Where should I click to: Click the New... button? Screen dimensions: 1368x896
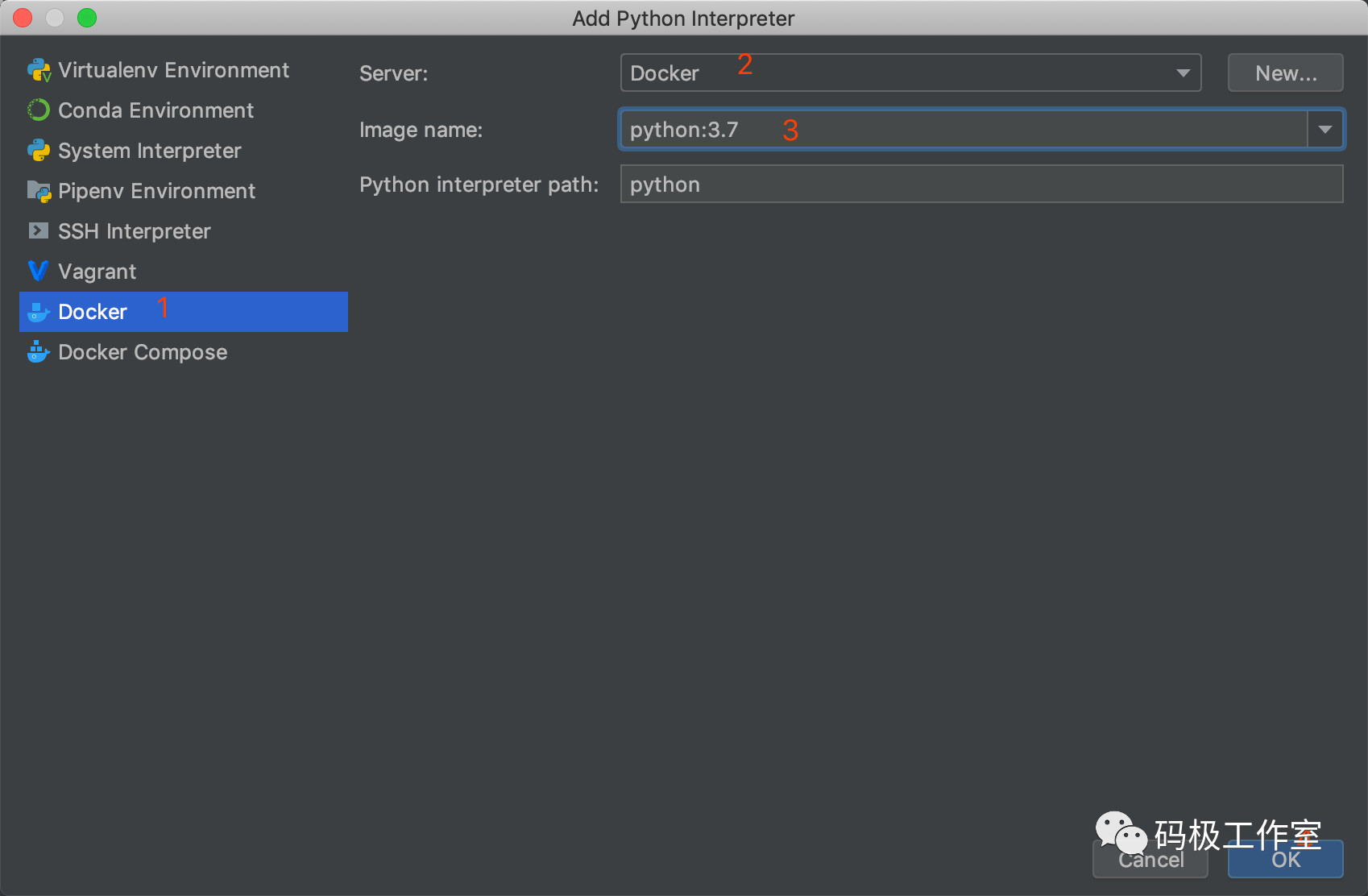click(x=1284, y=73)
